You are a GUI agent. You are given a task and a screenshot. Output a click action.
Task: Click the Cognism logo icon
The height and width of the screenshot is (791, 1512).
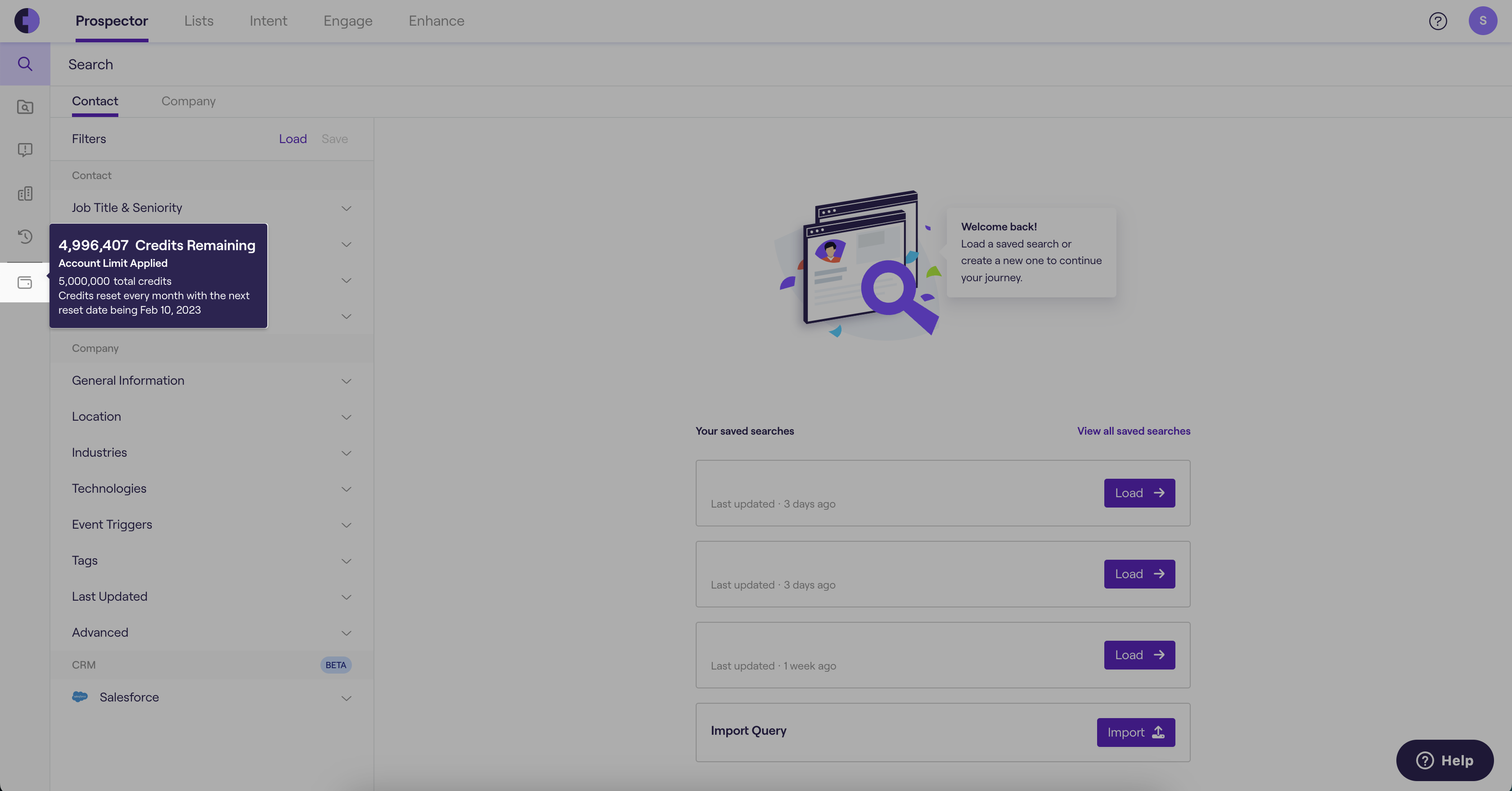point(27,21)
